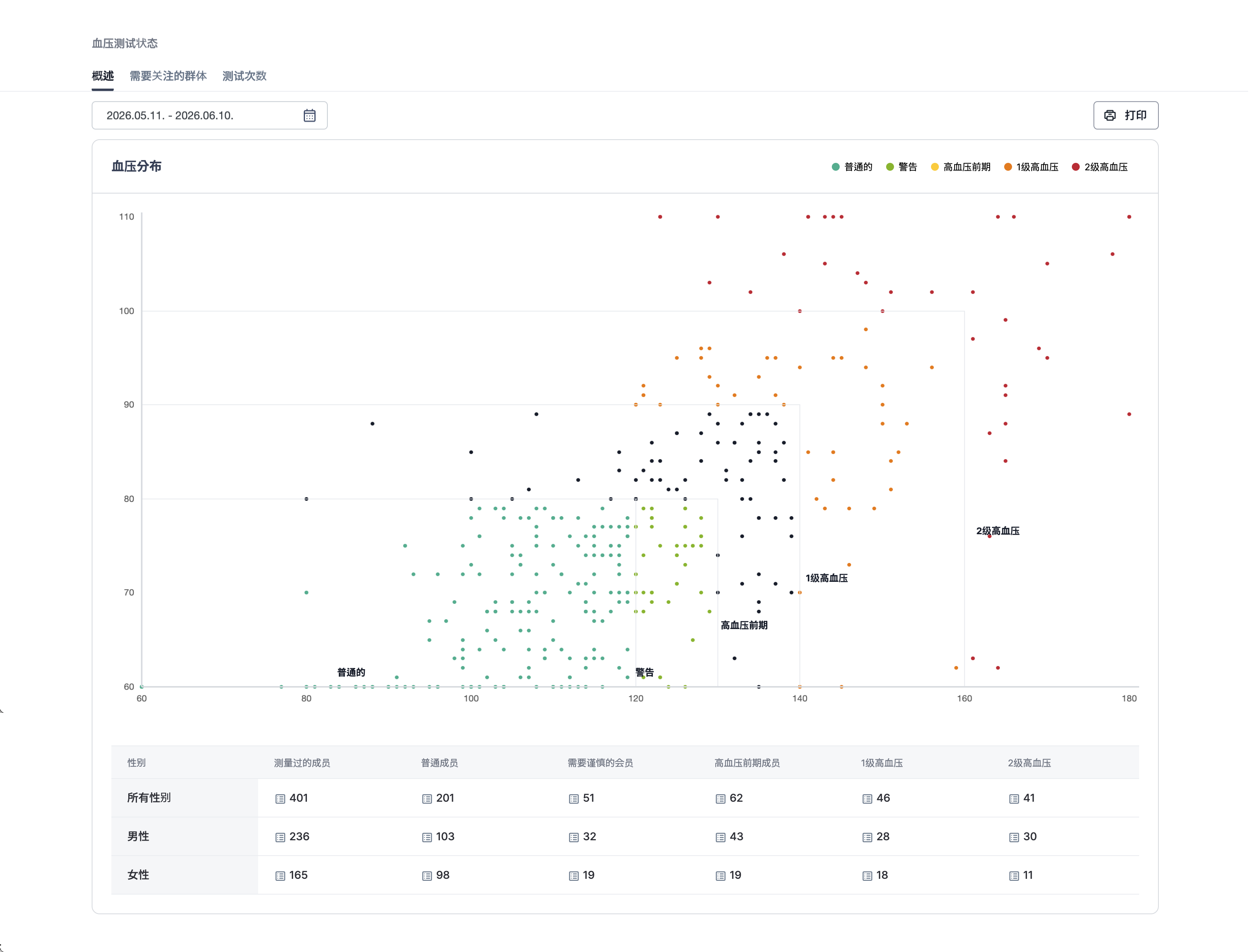
Task: Click list icon next to male 28 1级高血压
Action: [867, 838]
